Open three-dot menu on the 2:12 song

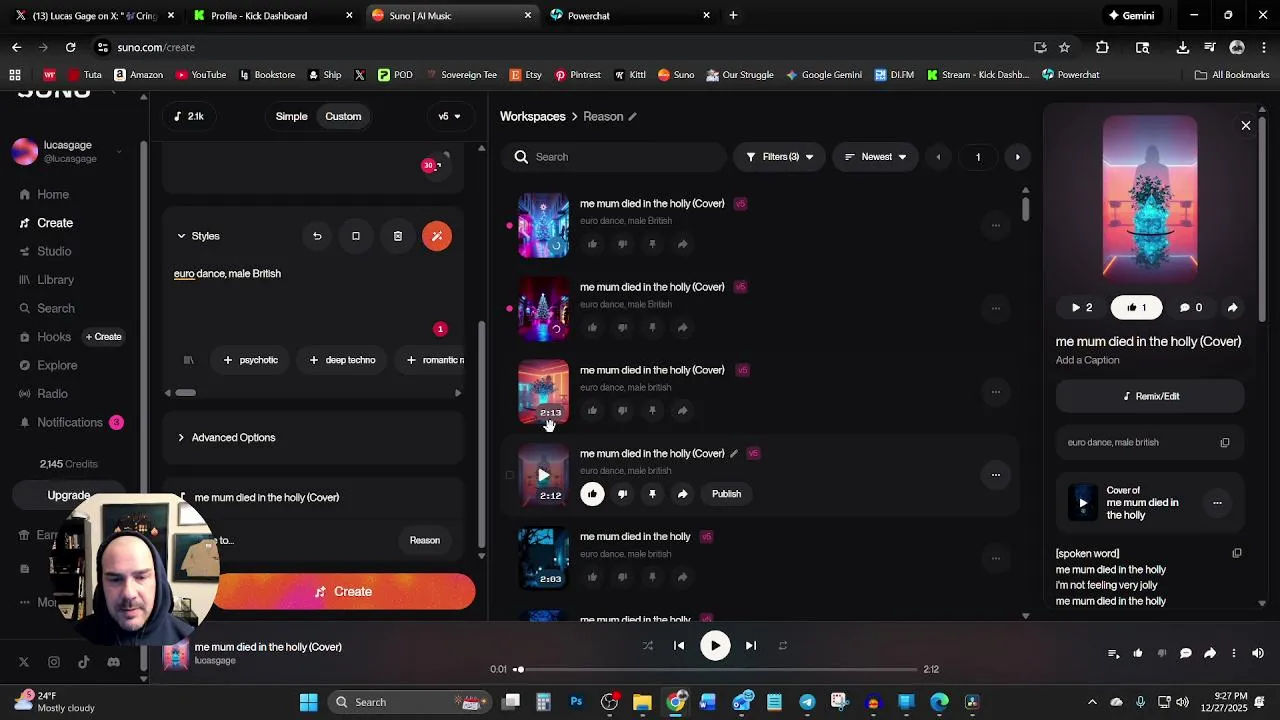pyautogui.click(x=995, y=475)
